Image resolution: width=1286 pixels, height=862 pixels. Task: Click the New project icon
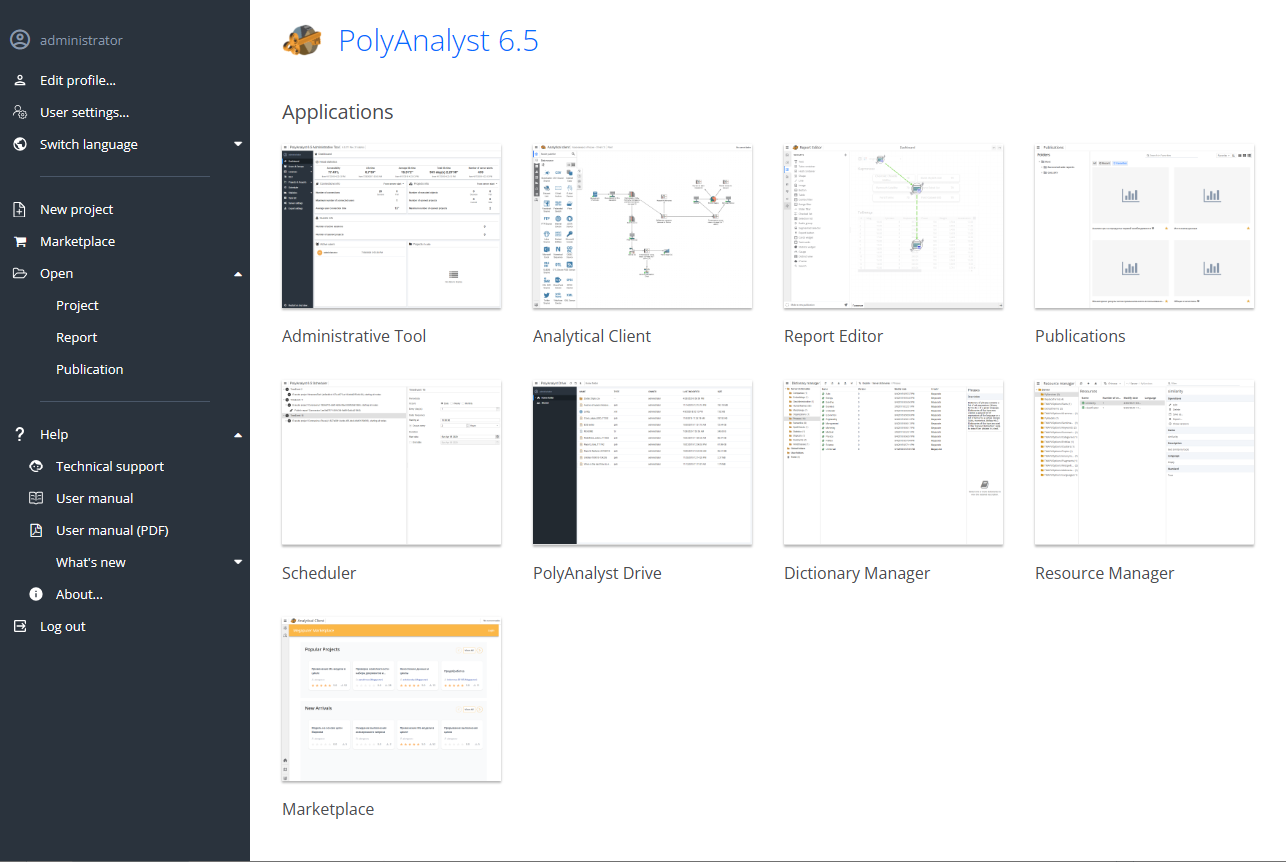19,208
